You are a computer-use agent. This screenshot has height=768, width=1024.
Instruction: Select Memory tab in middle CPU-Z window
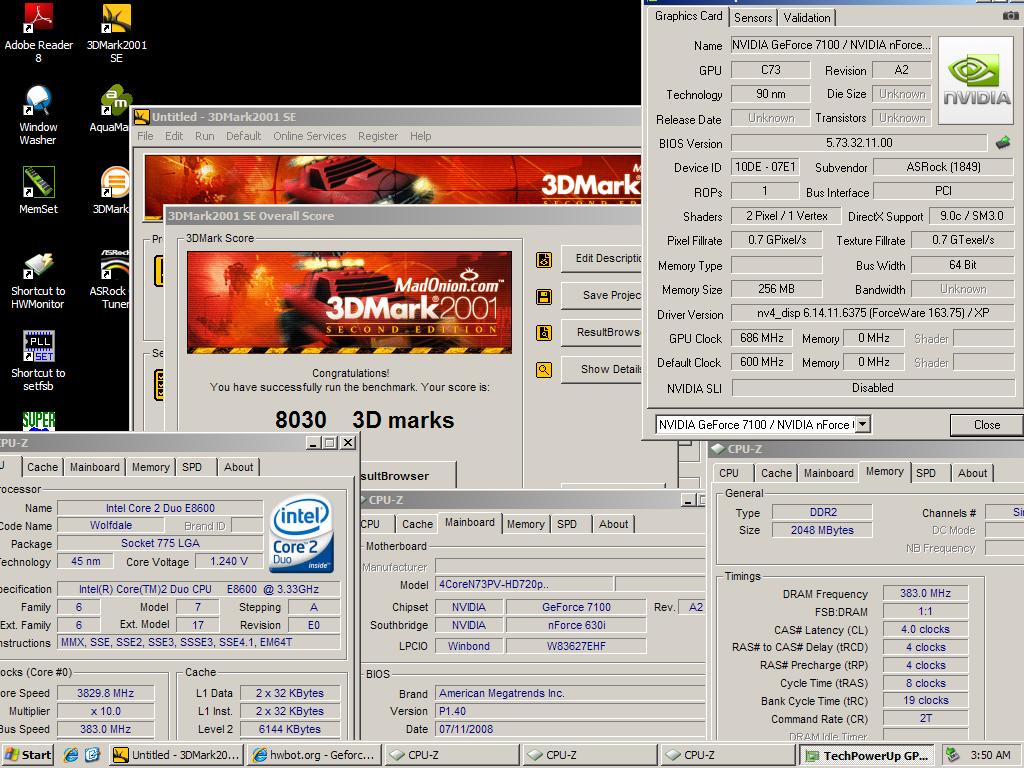[525, 524]
